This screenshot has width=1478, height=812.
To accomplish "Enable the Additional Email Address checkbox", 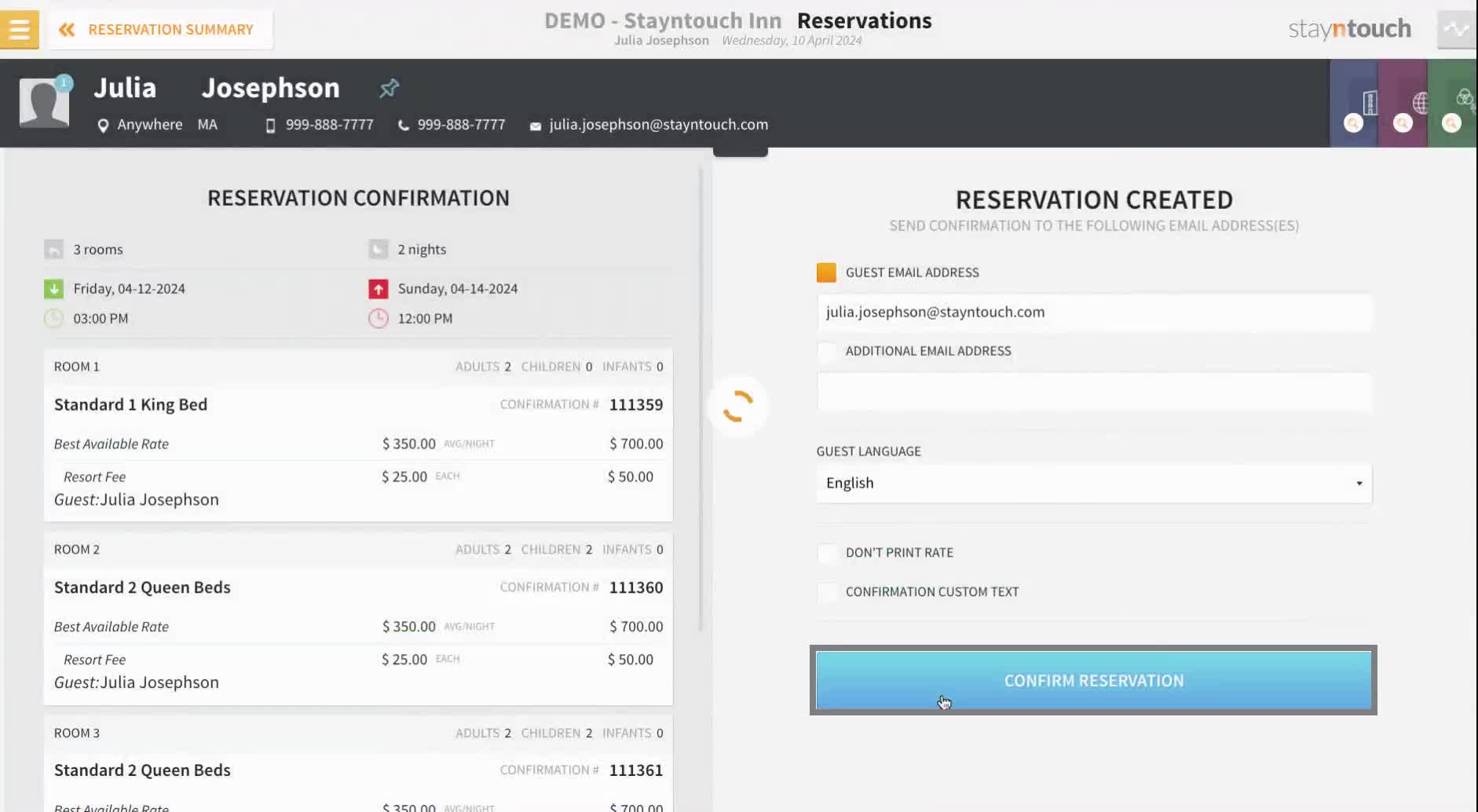I will [x=826, y=351].
